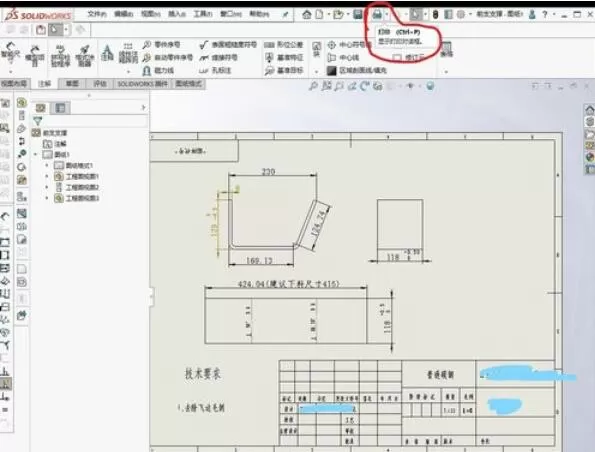Viewport: 595px width, 452px height.
Task: Open the Appearances color ball in the right pane
Action: tap(589, 157)
